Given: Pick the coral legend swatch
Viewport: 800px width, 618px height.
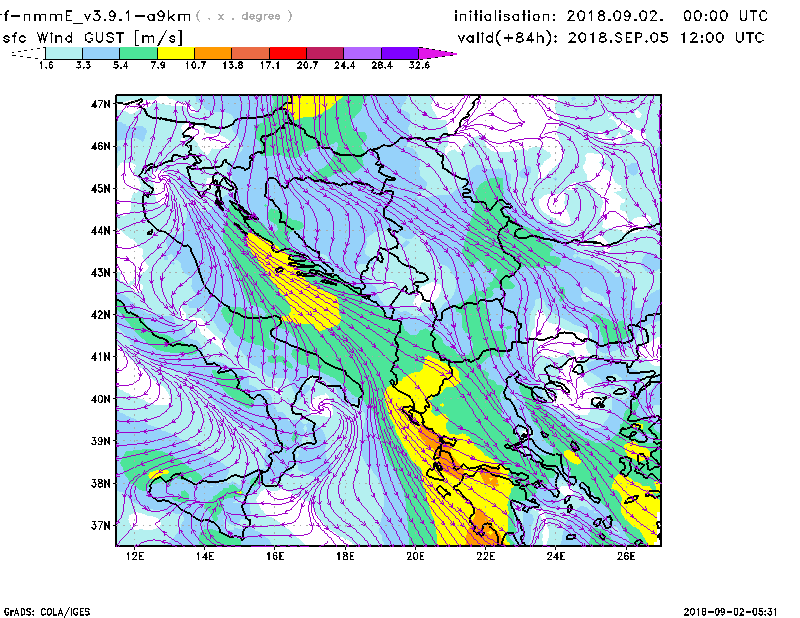Looking at the screenshot, I should click(x=251, y=53).
